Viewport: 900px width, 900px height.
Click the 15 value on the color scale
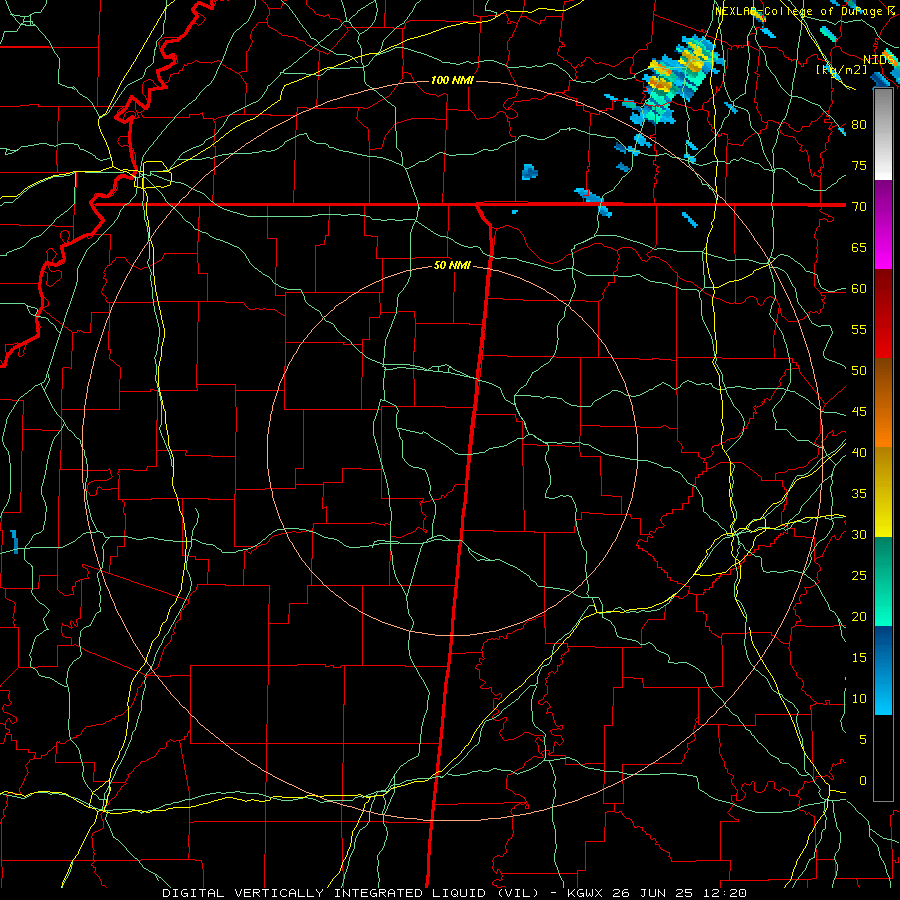[x=859, y=658]
